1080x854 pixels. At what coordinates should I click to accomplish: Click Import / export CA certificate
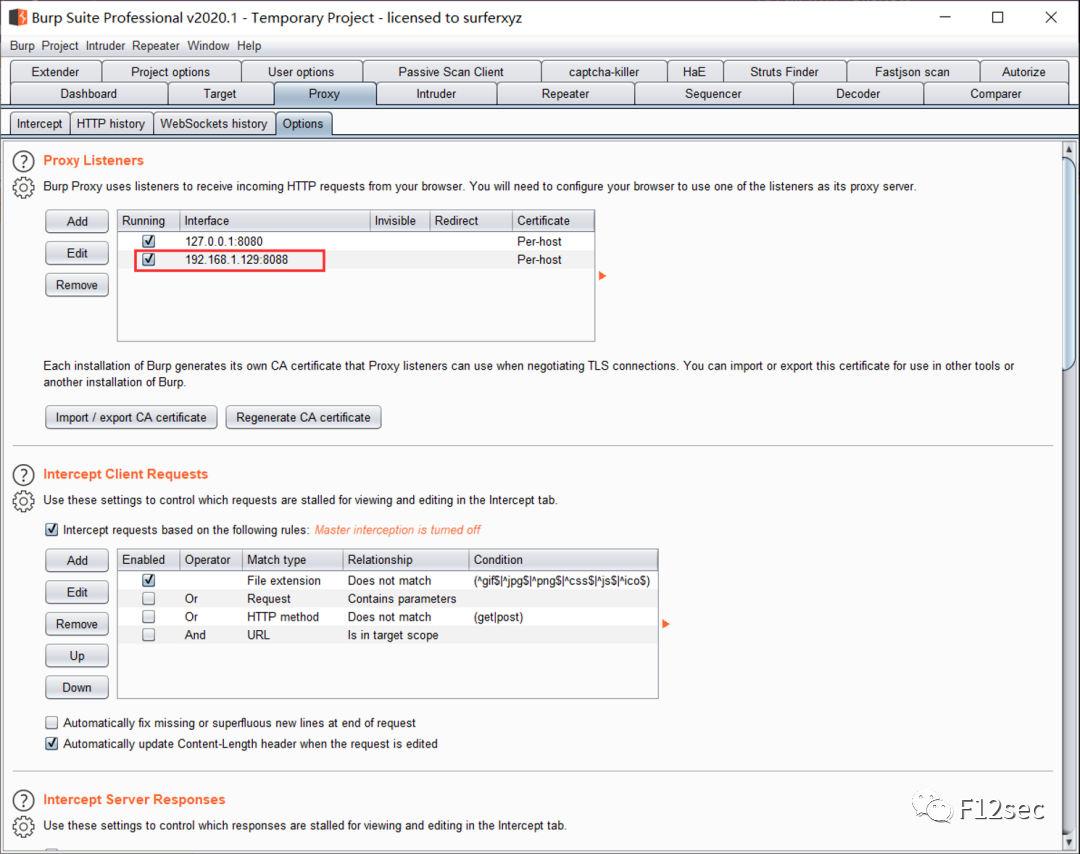click(x=131, y=417)
